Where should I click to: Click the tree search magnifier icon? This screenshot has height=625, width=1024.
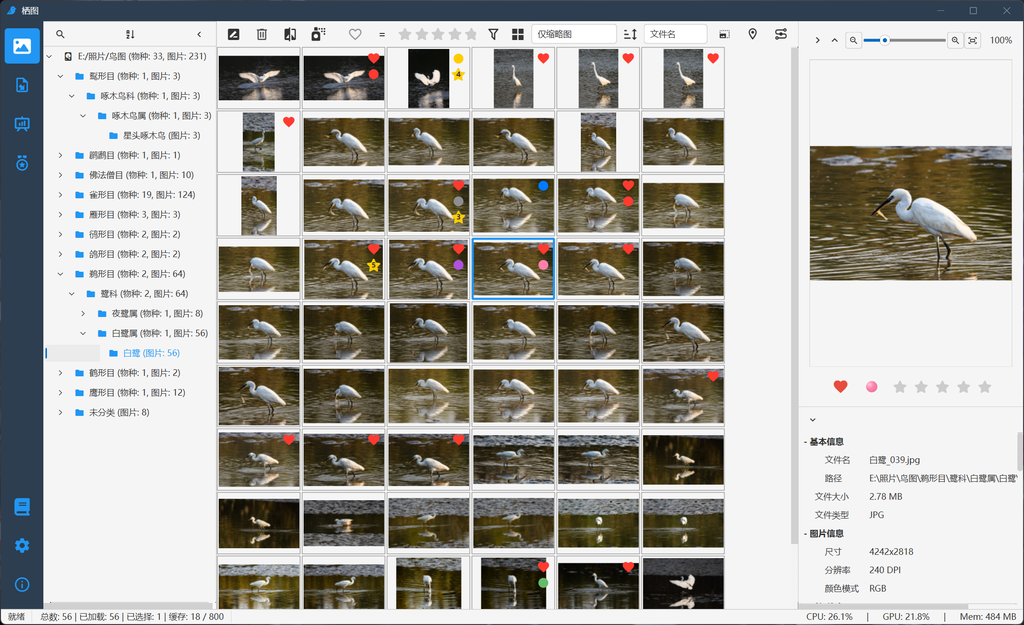pyautogui.click(x=60, y=34)
